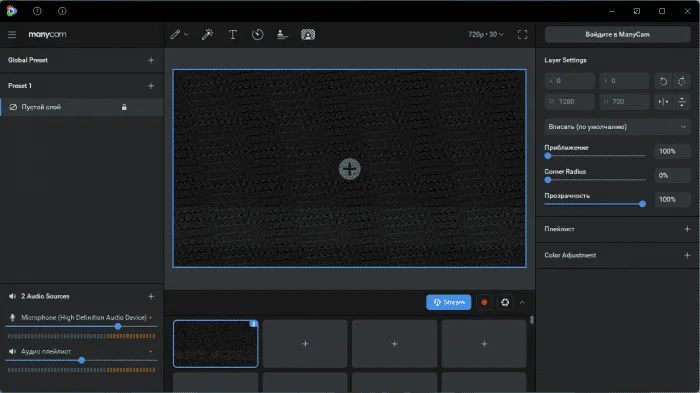Viewport: 700px width, 393px height.
Task: Add a source with the center plus
Action: pos(350,169)
